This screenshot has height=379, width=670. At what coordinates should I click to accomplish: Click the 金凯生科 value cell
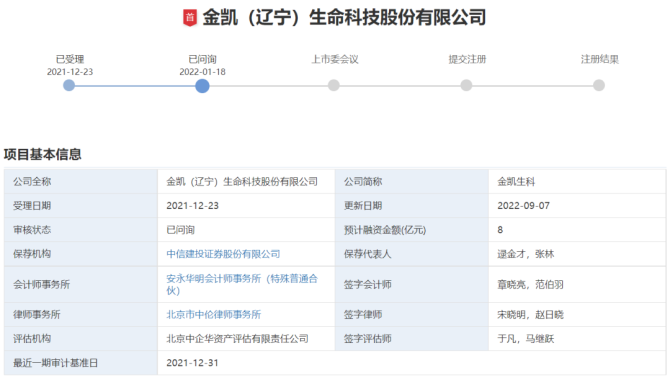(x=577, y=182)
